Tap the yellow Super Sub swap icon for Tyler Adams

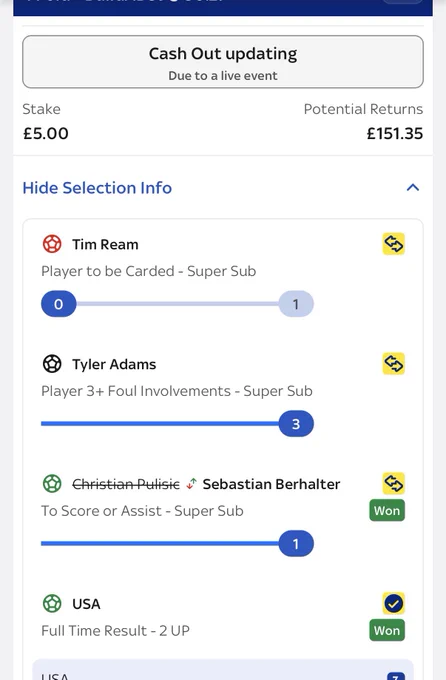[x=394, y=363]
